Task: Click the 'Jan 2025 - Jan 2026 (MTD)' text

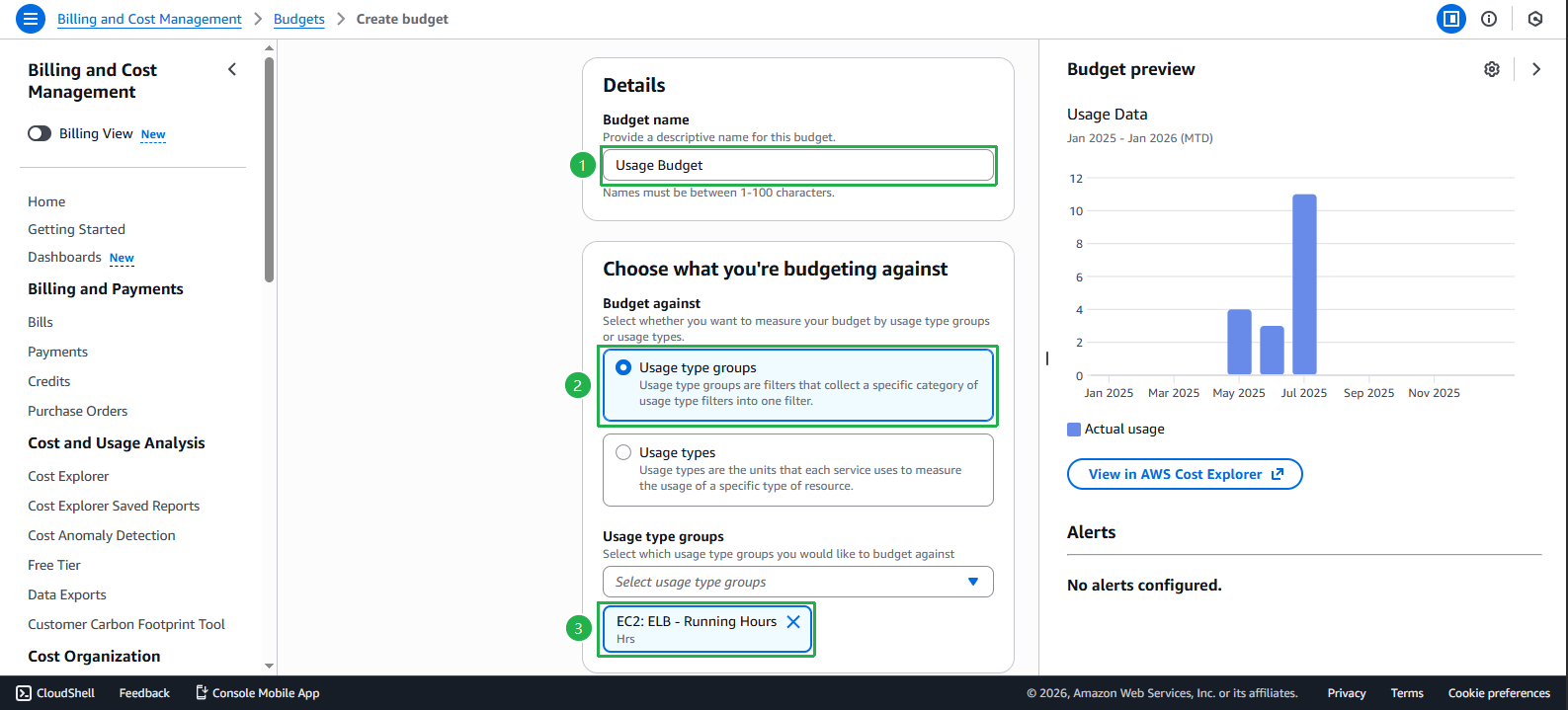Action: point(1140,138)
